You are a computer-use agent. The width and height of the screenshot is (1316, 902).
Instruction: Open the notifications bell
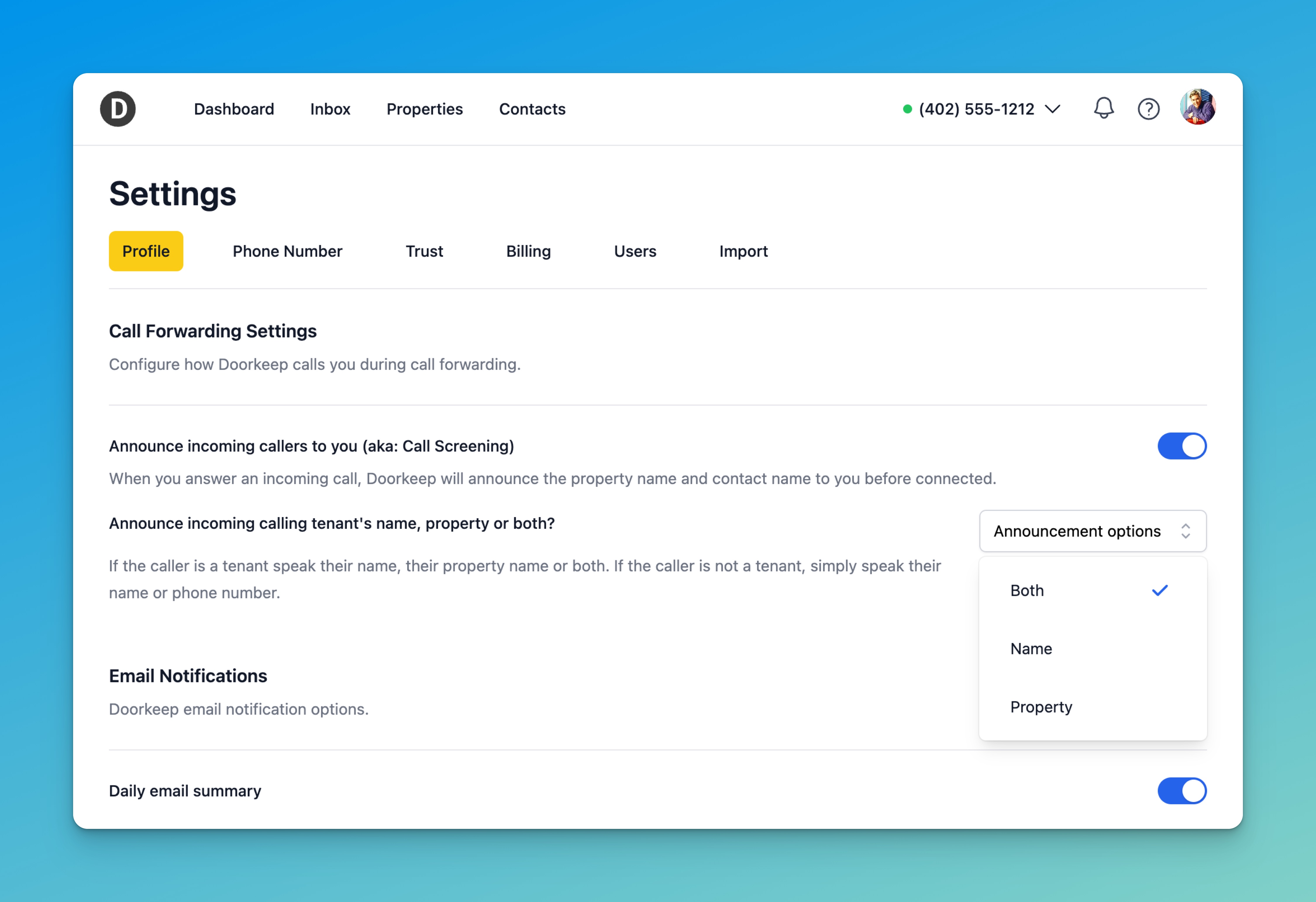coord(1103,108)
